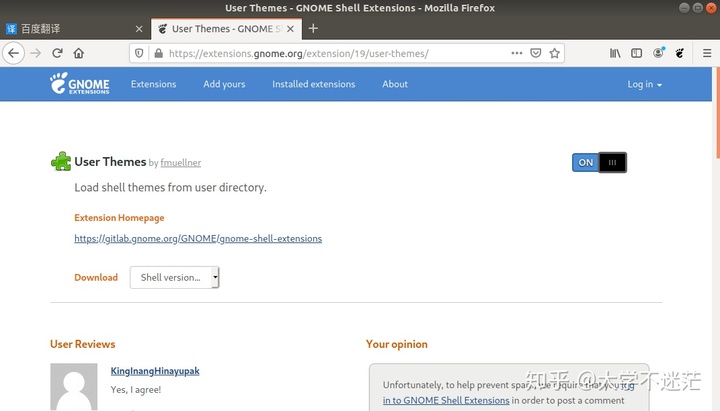Open page actions three-dot menu

[517, 53]
